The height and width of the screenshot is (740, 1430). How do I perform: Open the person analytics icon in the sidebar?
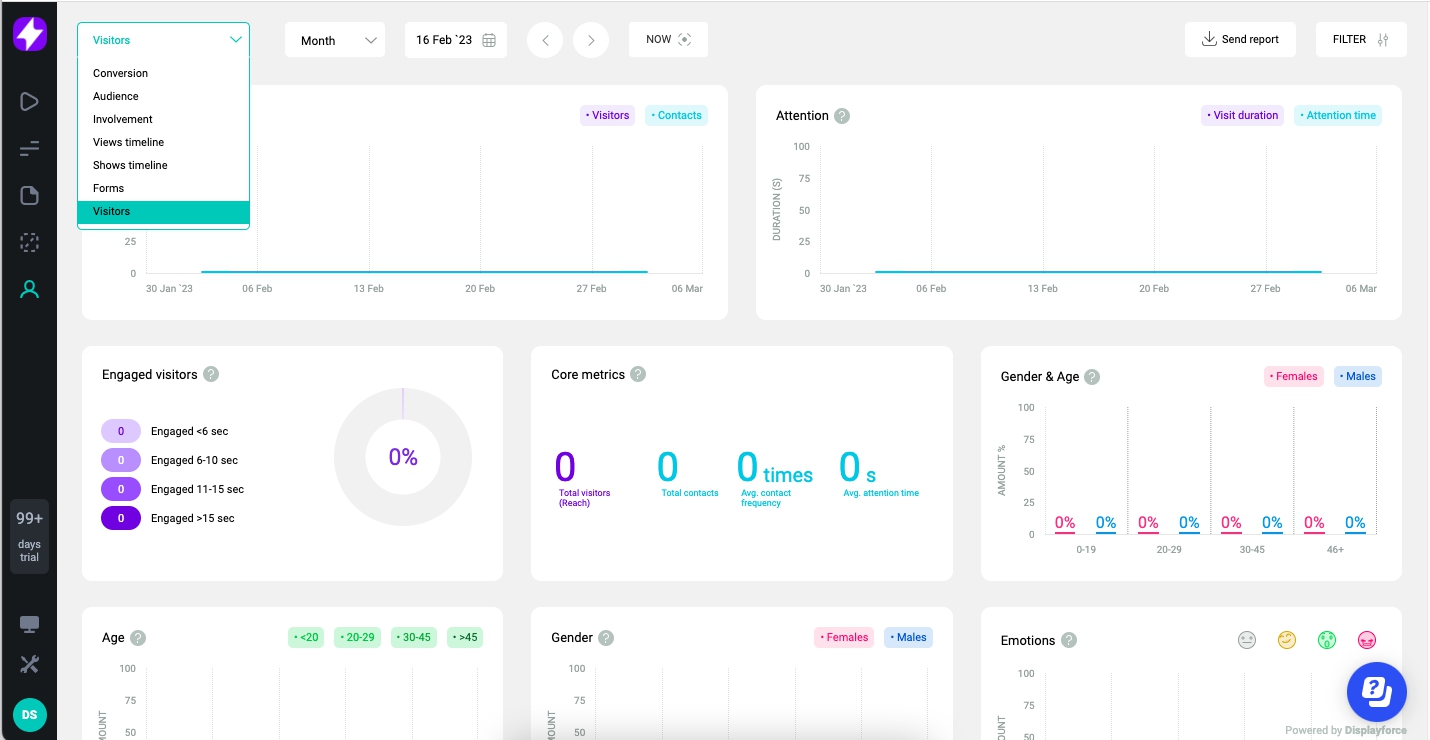[x=29, y=290]
